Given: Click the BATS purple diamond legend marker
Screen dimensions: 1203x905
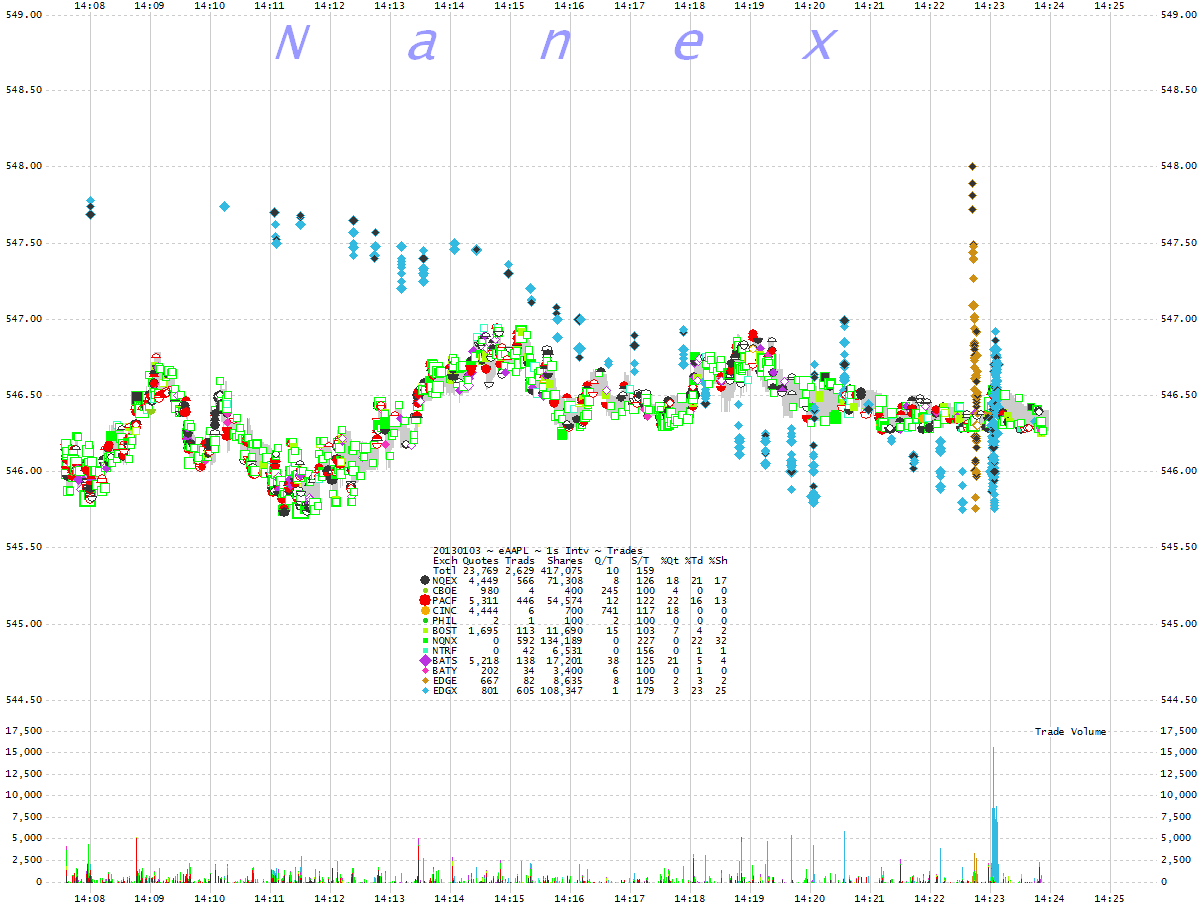Looking at the screenshot, I should pos(426,660).
